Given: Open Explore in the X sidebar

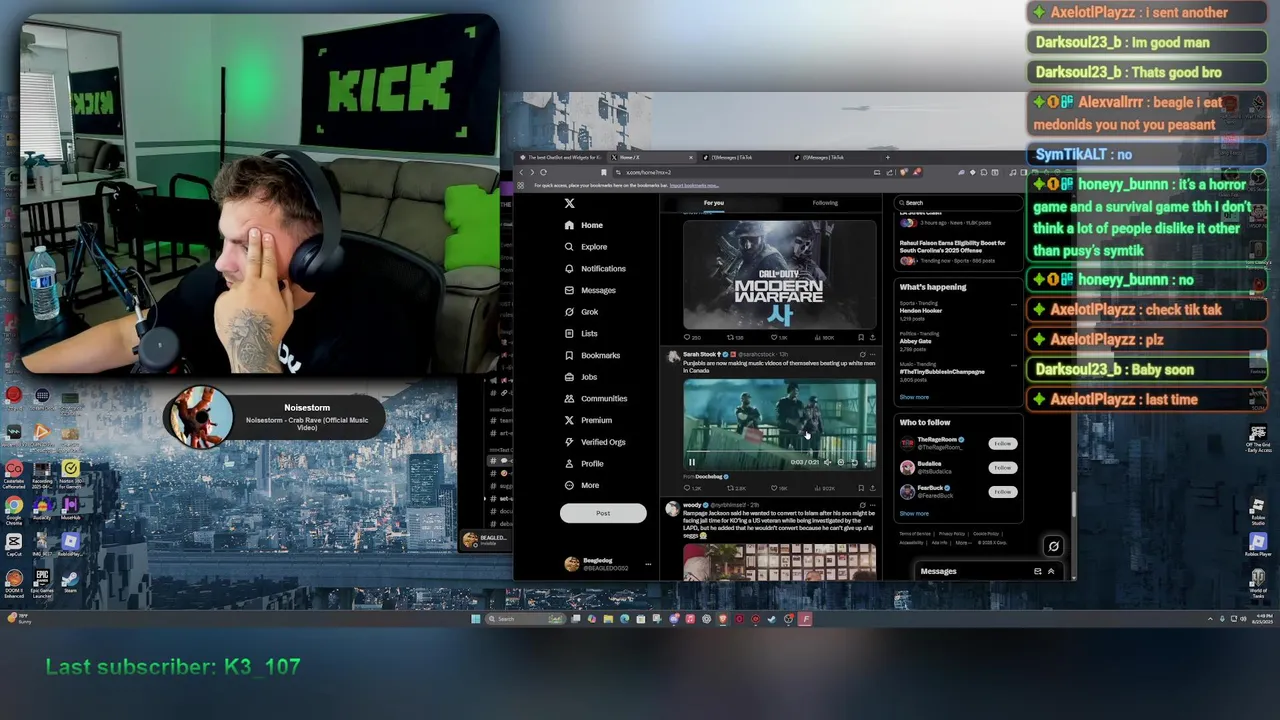Looking at the screenshot, I should click(x=585, y=247).
